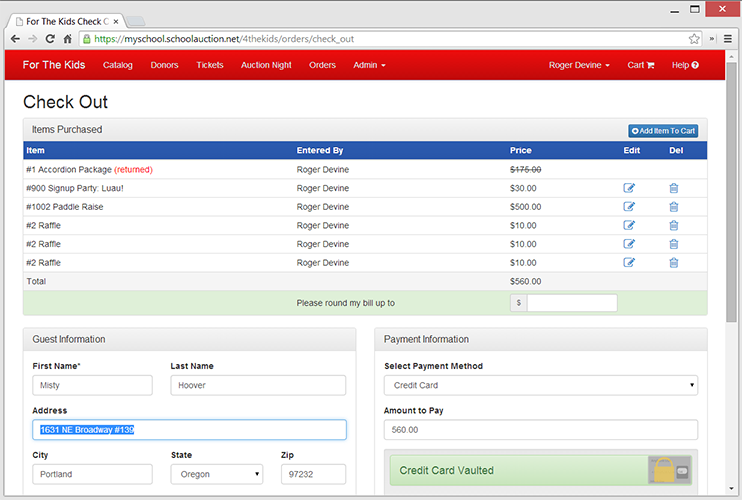
Task: Edit the #1002 Paddle Raise item
Action: click(x=629, y=206)
